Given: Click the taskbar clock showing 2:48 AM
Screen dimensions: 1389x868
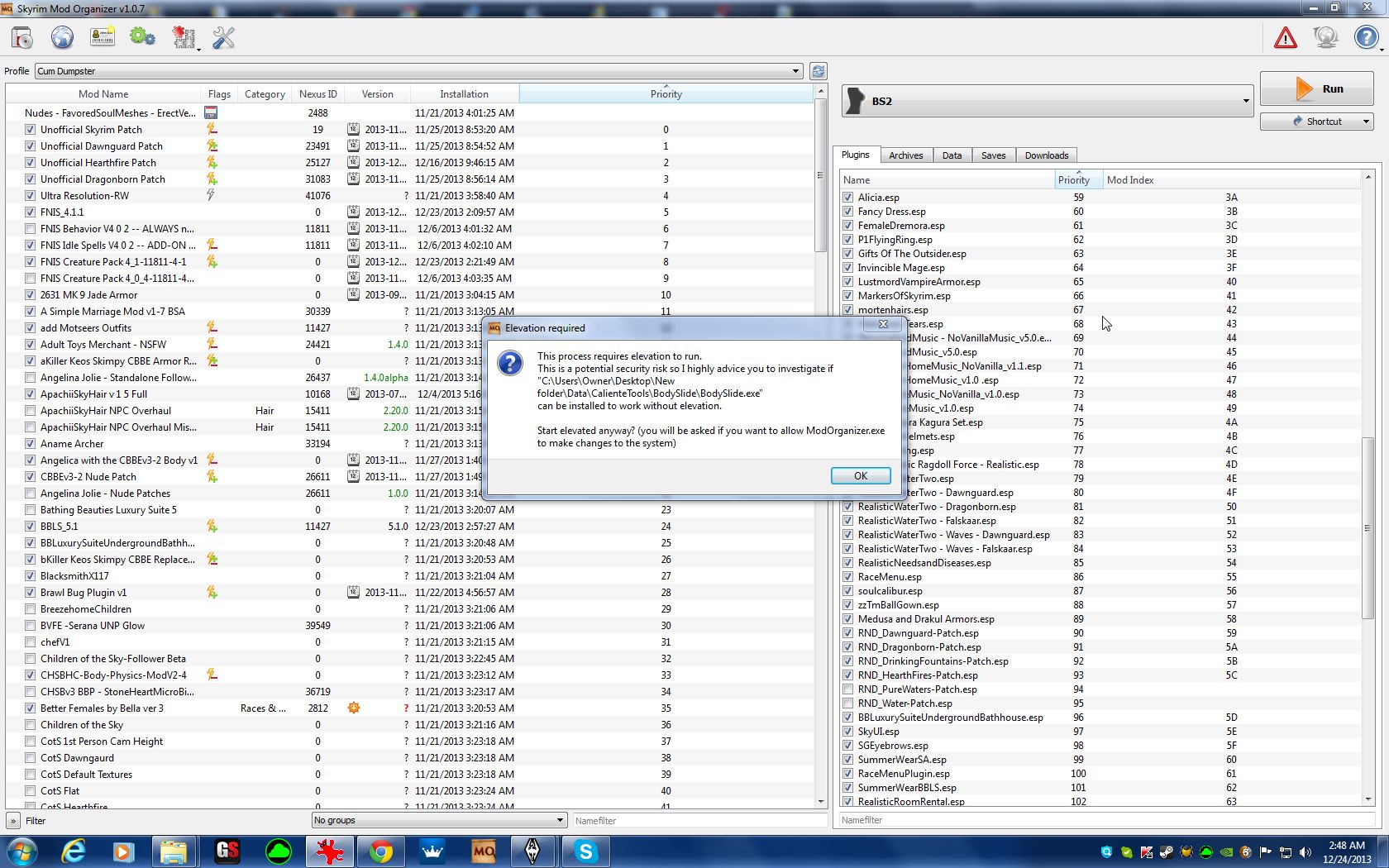Looking at the screenshot, I should 1347,852.
